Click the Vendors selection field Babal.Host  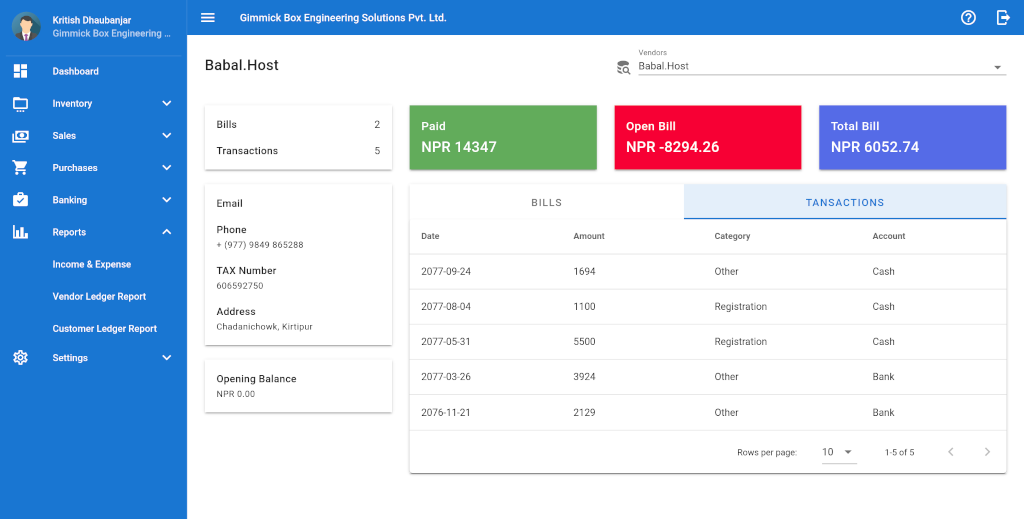(822, 66)
